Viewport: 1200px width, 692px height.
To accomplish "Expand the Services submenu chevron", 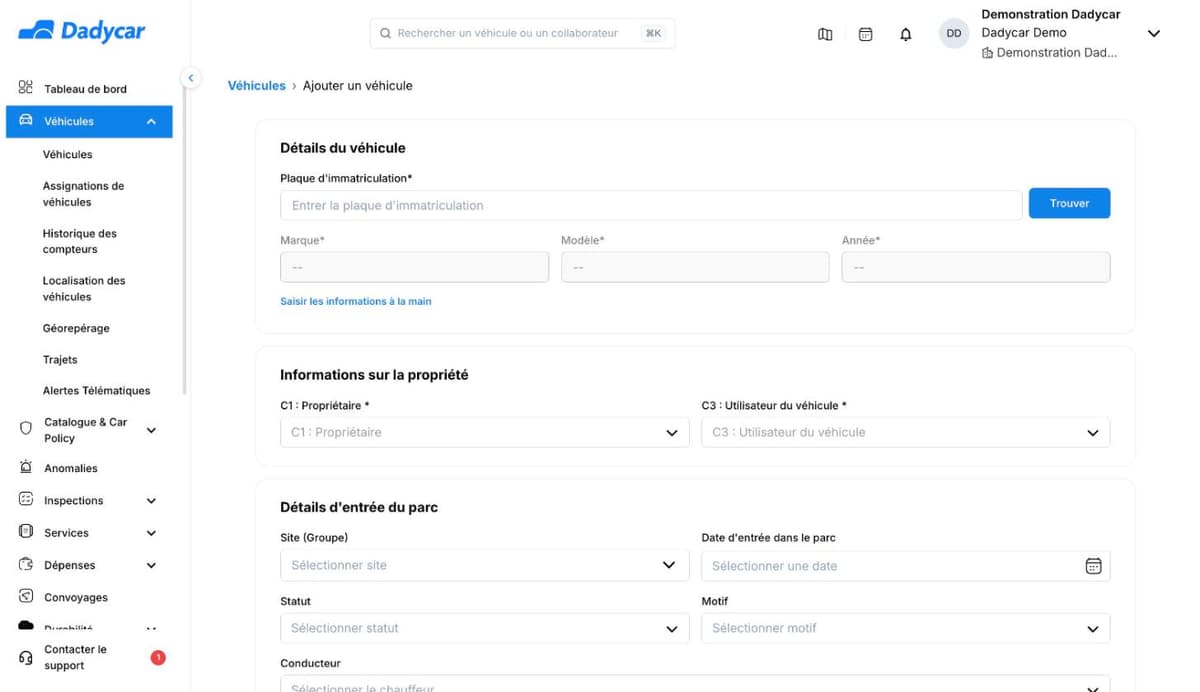I will [x=151, y=533].
